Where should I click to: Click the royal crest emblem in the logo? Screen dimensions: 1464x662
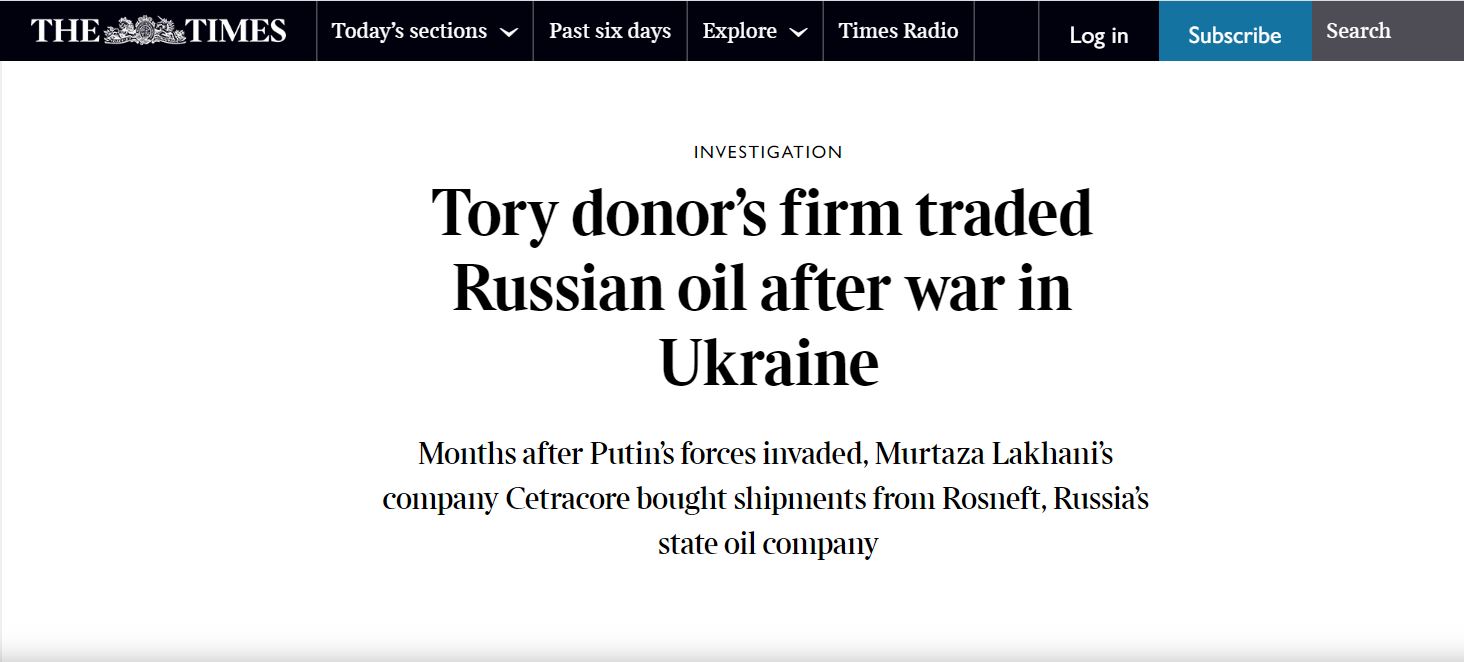(145, 31)
